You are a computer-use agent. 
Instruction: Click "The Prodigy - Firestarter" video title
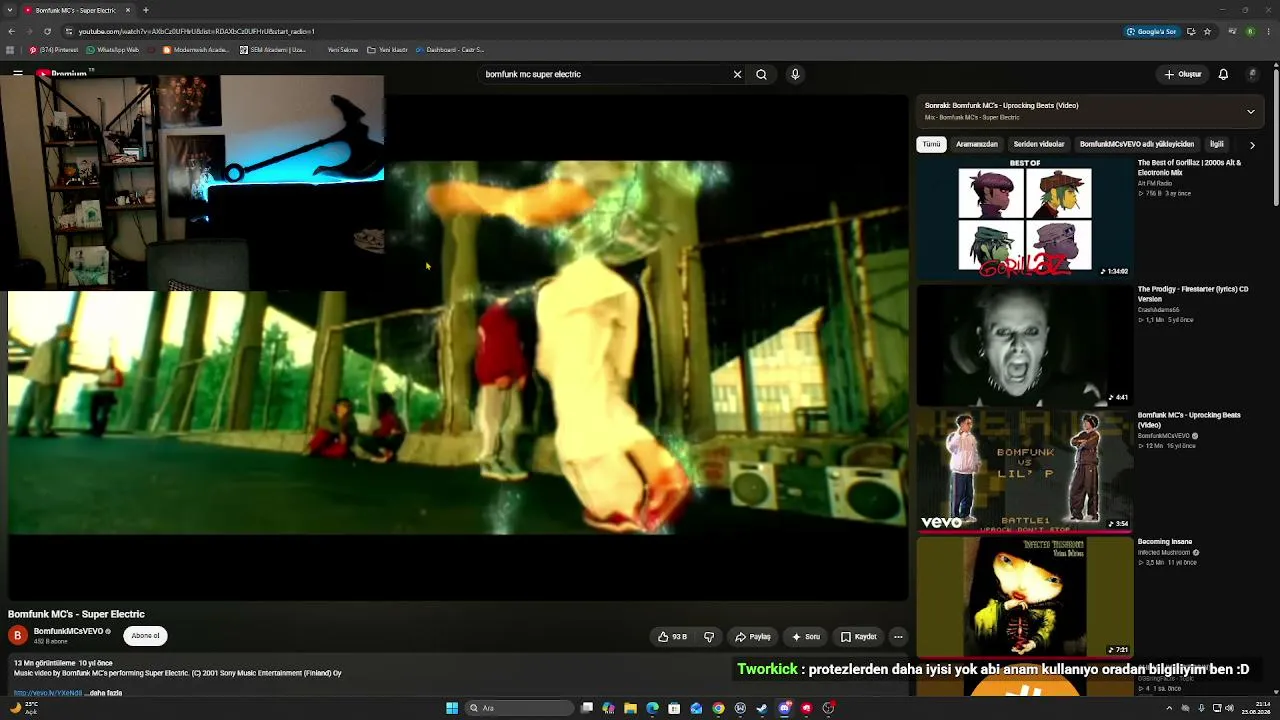(1193, 293)
